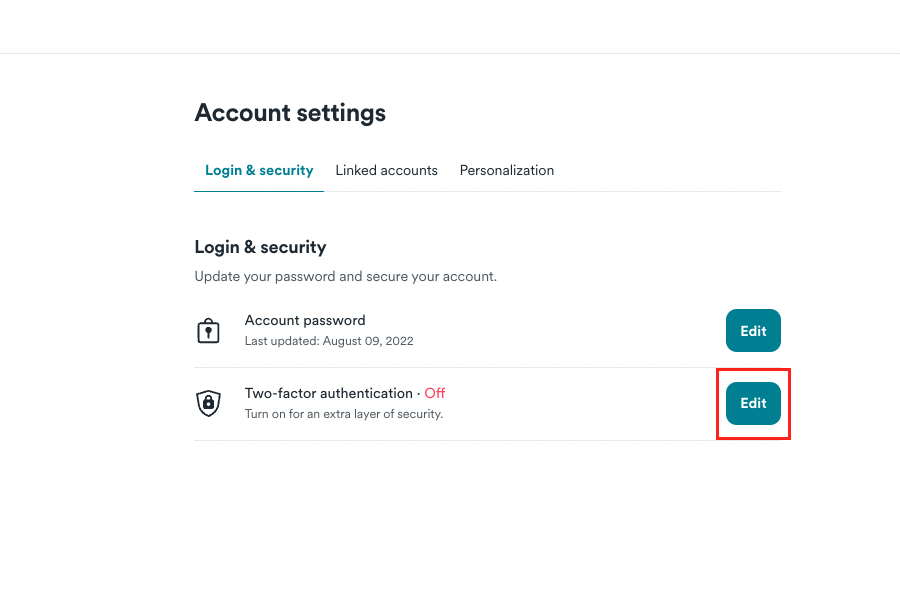Image resolution: width=900 pixels, height=596 pixels.
Task: Go to the Personalization tab
Action: pyautogui.click(x=506, y=171)
